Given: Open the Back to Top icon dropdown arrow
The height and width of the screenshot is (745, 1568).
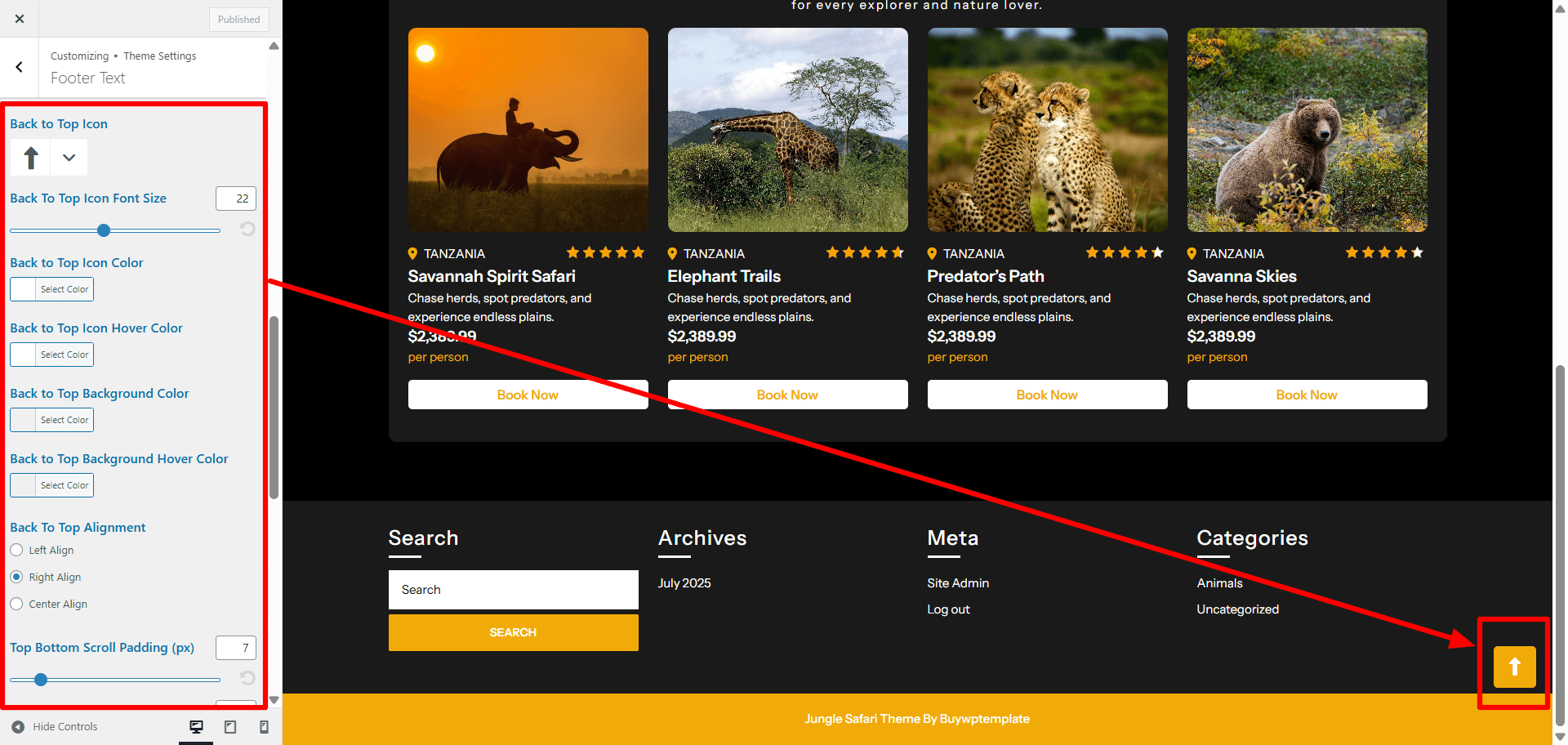Looking at the screenshot, I should (69, 158).
